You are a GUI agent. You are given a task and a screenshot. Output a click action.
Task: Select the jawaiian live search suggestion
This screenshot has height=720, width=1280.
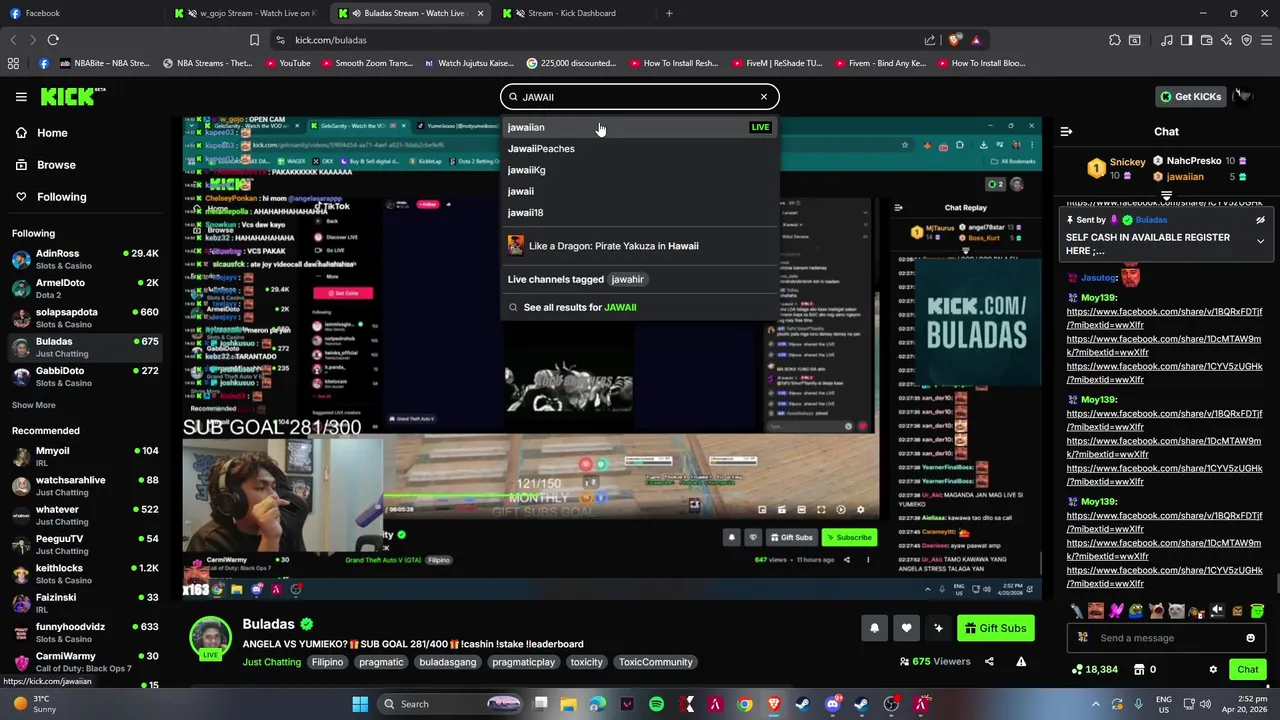[x=639, y=127]
